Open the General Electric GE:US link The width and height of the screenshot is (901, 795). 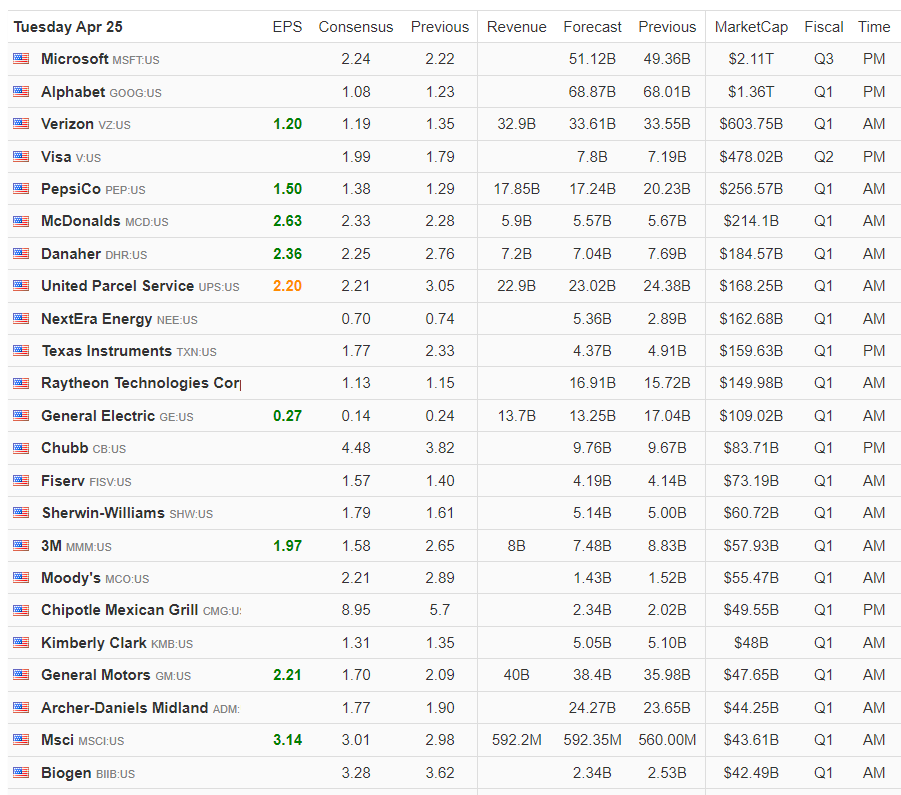pyautogui.click(x=117, y=416)
